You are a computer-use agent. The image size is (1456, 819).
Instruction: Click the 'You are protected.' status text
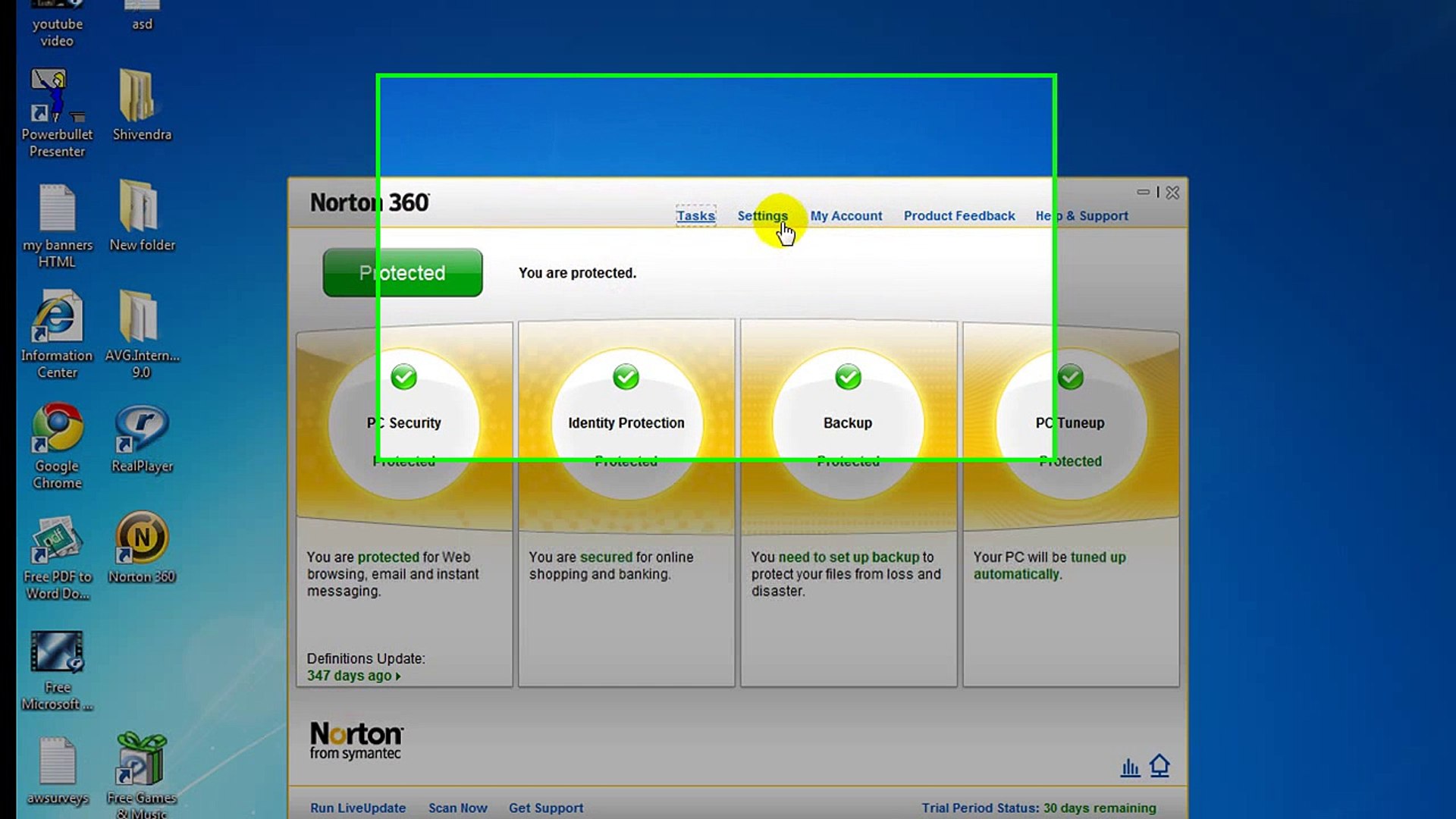point(577,273)
